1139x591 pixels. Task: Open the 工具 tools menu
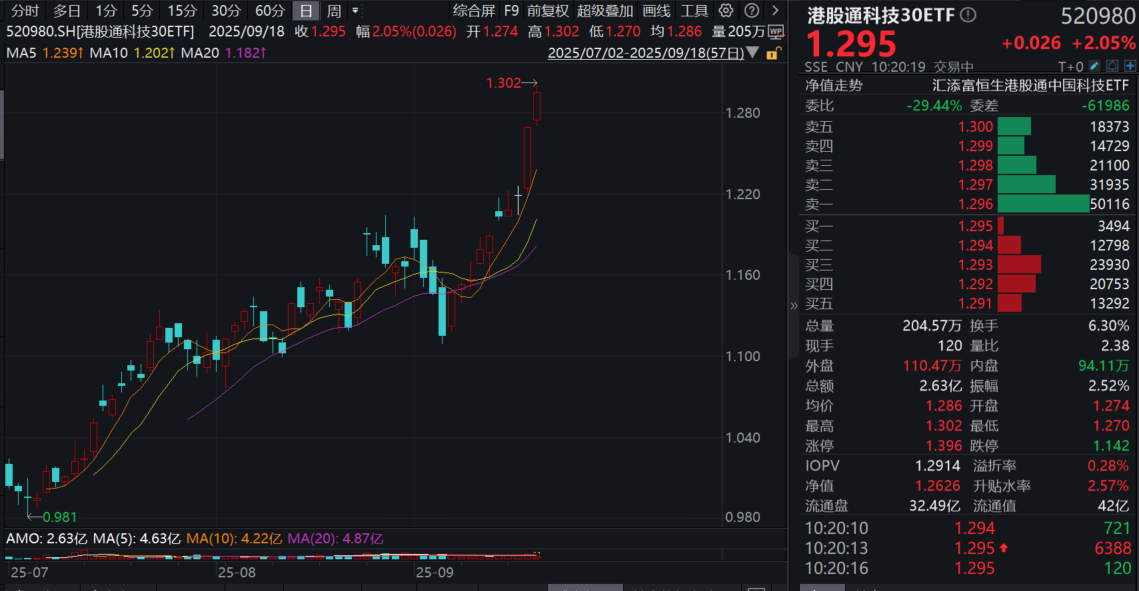click(x=694, y=11)
